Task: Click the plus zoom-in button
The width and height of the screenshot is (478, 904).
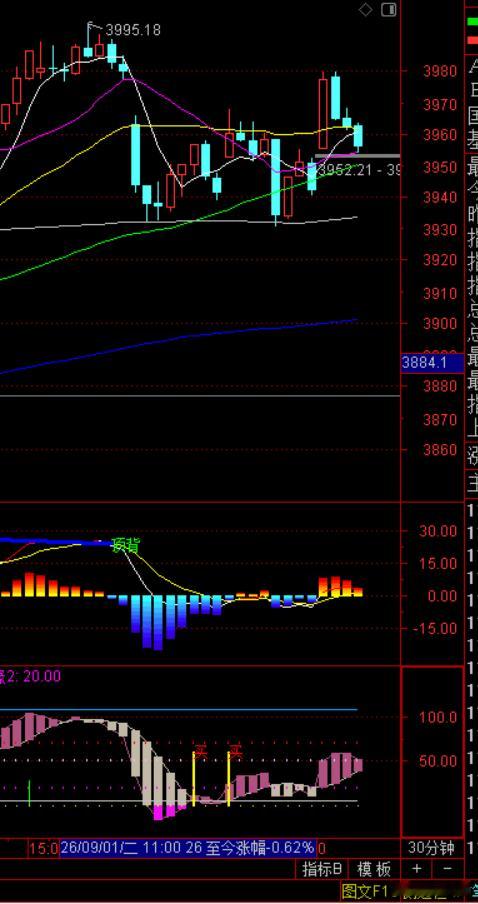Action: click(x=417, y=868)
